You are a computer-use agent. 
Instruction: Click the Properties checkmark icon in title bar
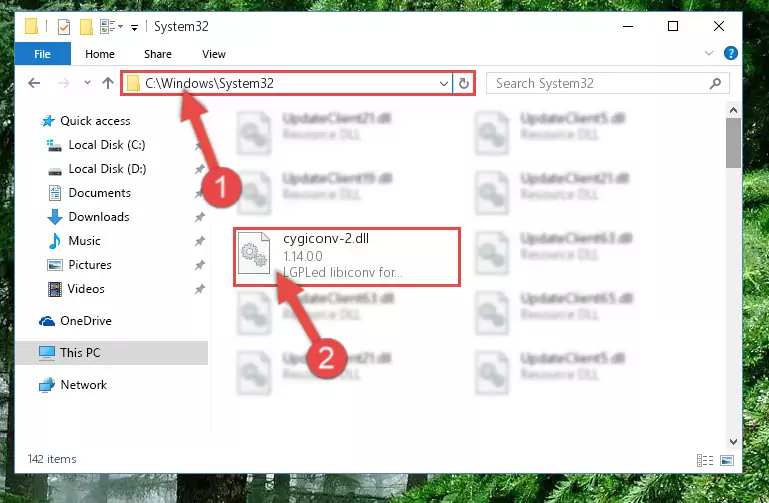click(x=64, y=26)
